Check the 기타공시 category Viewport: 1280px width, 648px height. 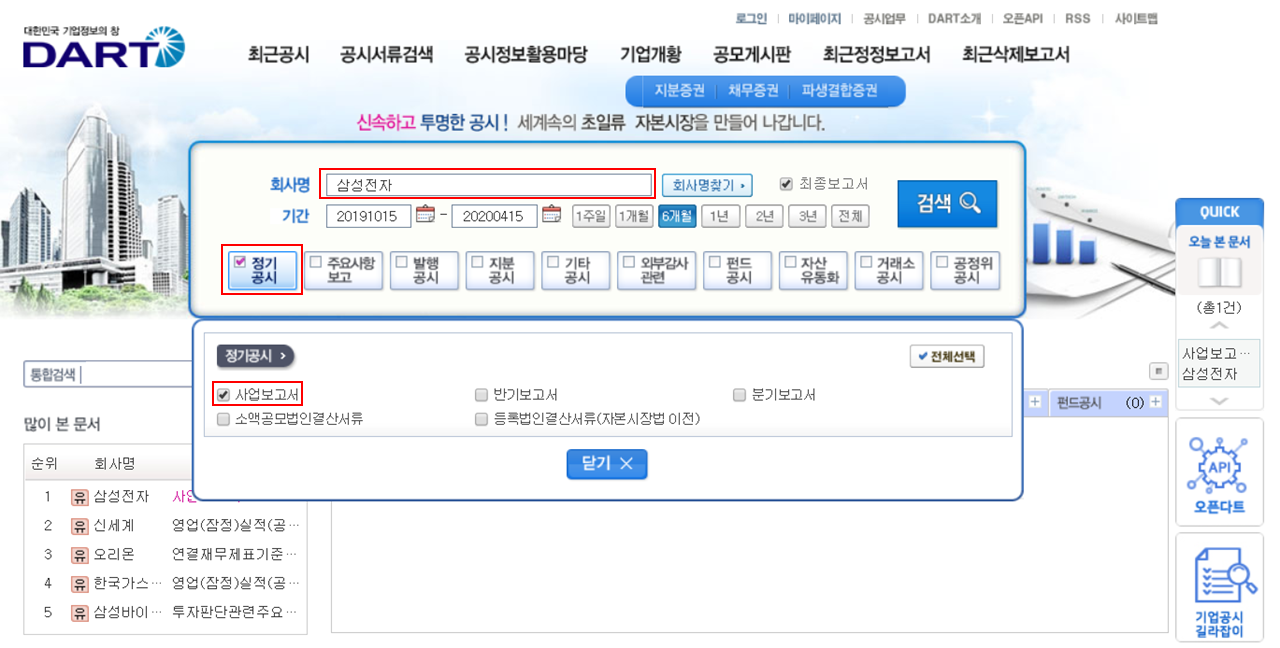pos(554,262)
